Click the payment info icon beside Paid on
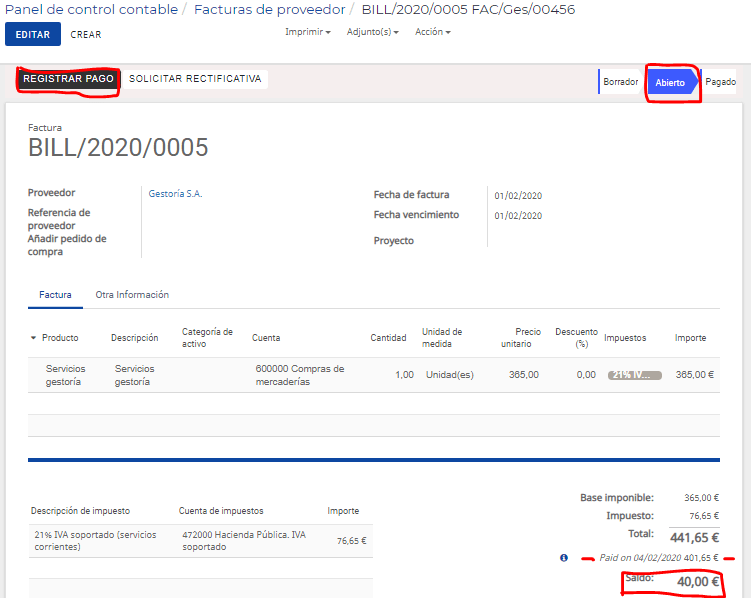The image size is (751, 598). coord(564,558)
